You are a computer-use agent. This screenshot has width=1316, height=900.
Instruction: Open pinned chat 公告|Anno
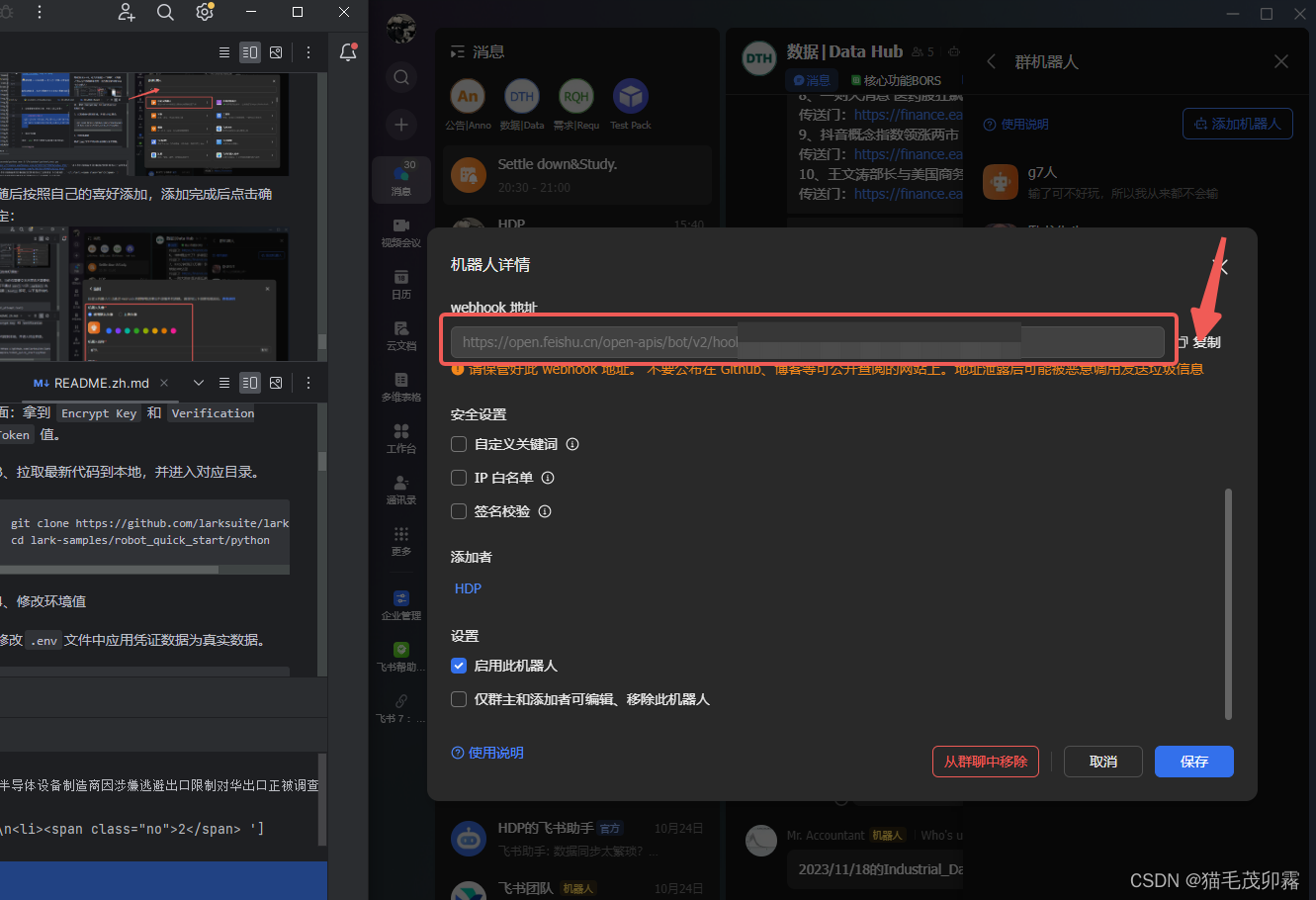coord(468,105)
